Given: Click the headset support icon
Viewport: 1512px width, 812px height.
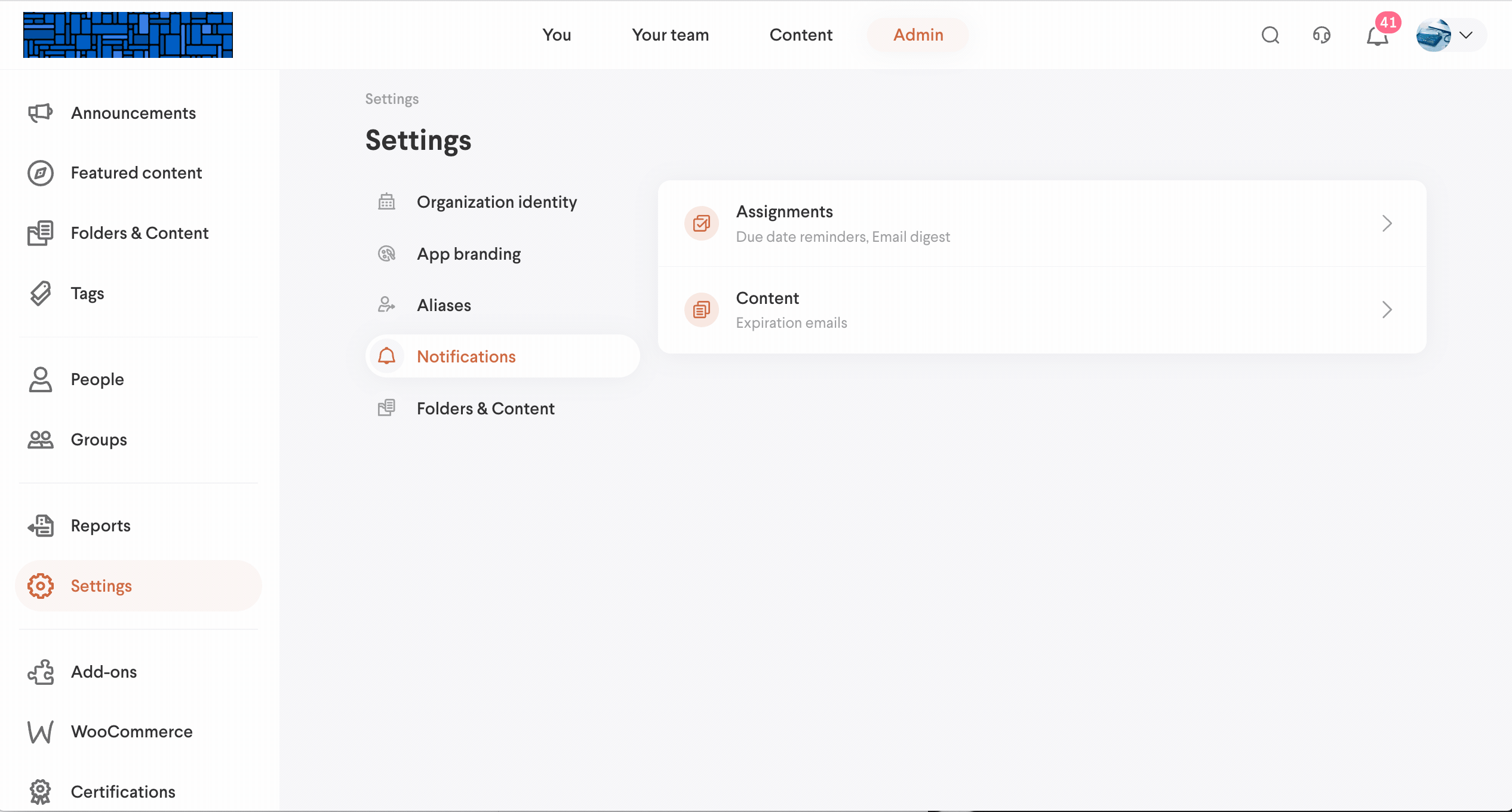Looking at the screenshot, I should pyautogui.click(x=1322, y=35).
